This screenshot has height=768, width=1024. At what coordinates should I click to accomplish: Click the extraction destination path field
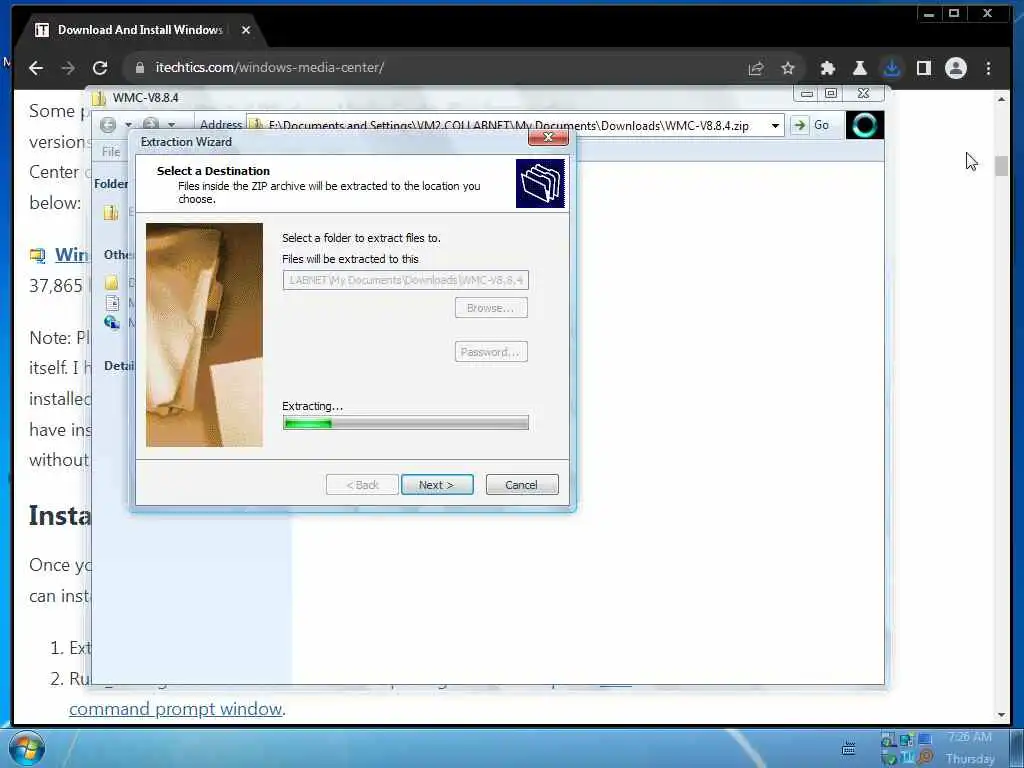(406, 280)
